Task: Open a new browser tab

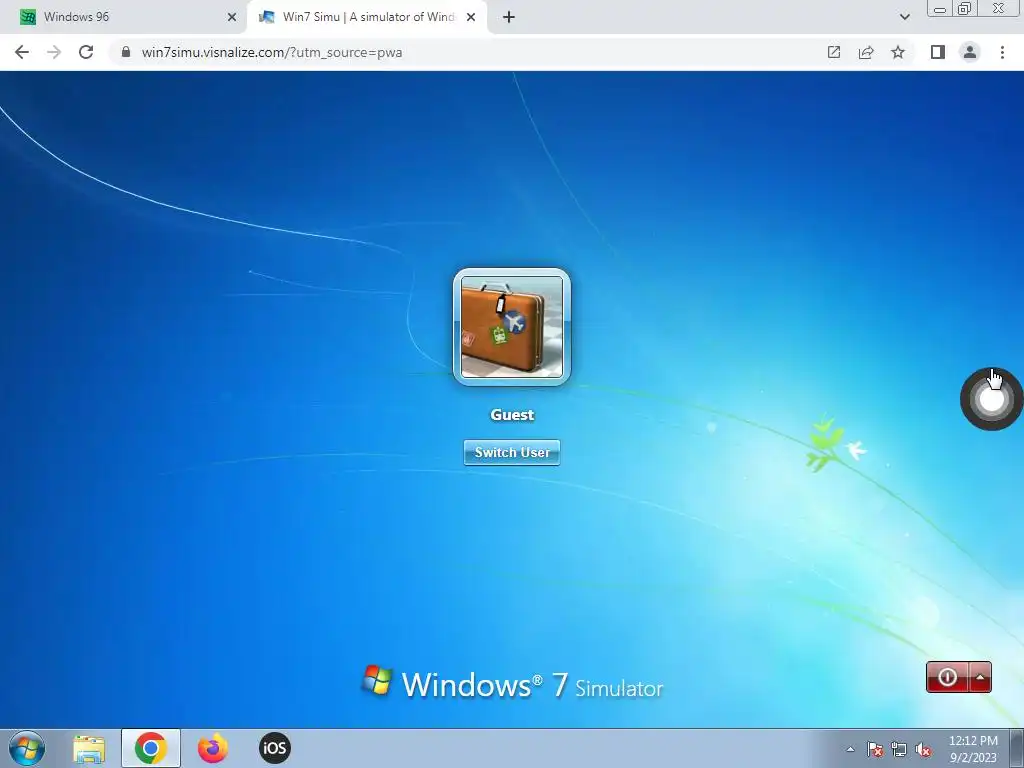Action: point(509,17)
